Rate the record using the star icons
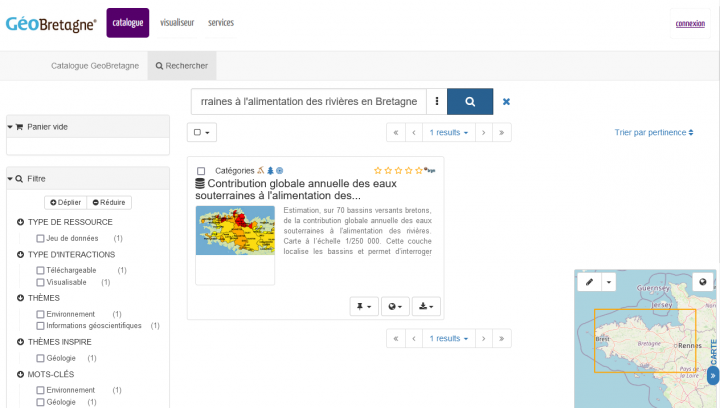The image size is (720, 408). point(398,171)
